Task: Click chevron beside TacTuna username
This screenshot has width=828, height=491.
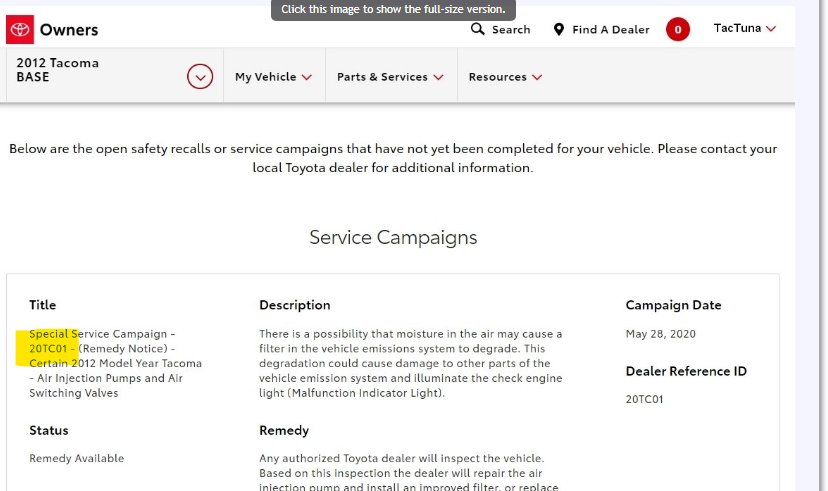Action: click(x=771, y=29)
